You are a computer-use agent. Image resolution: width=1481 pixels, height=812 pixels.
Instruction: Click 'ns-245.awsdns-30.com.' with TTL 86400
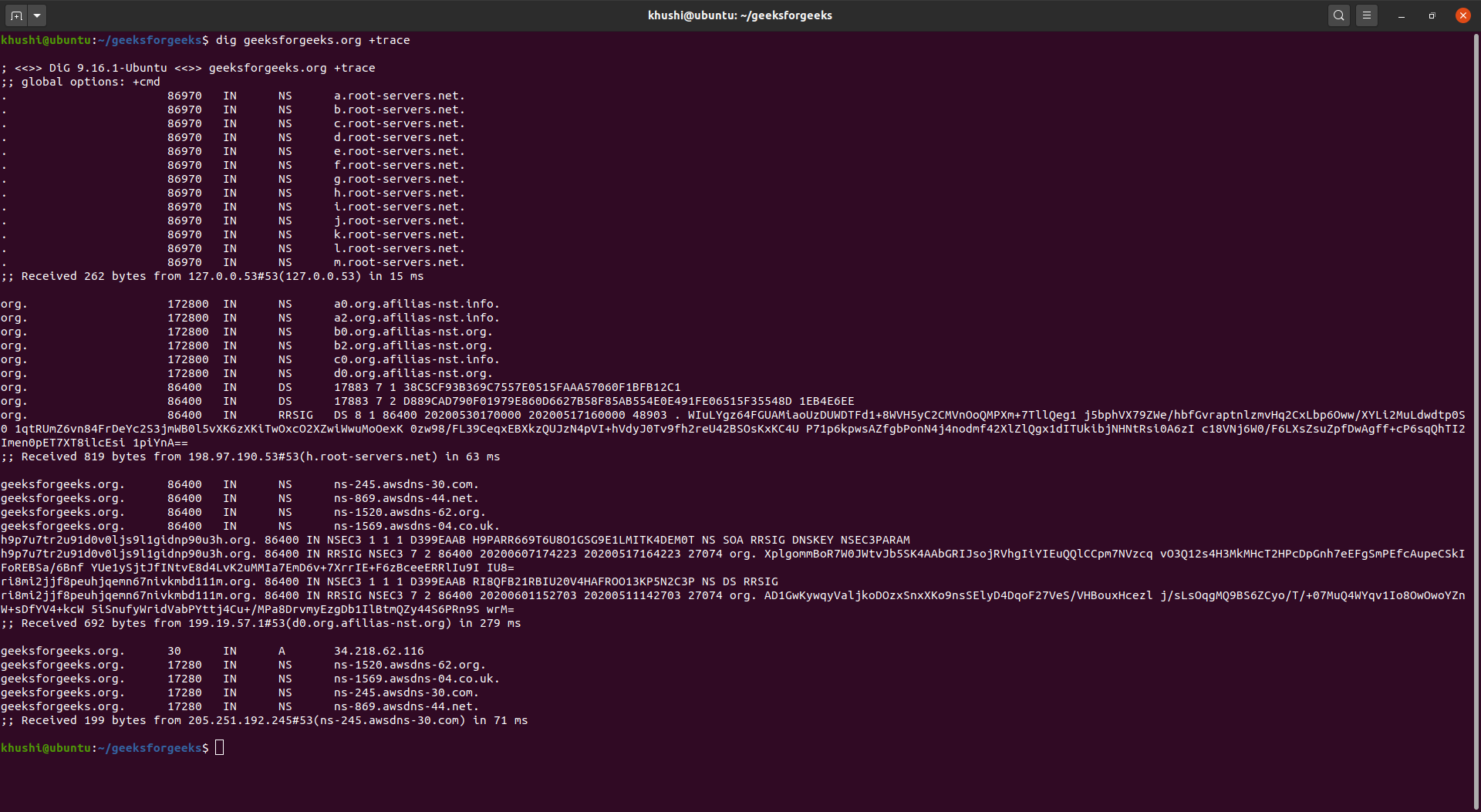coord(406,484)
